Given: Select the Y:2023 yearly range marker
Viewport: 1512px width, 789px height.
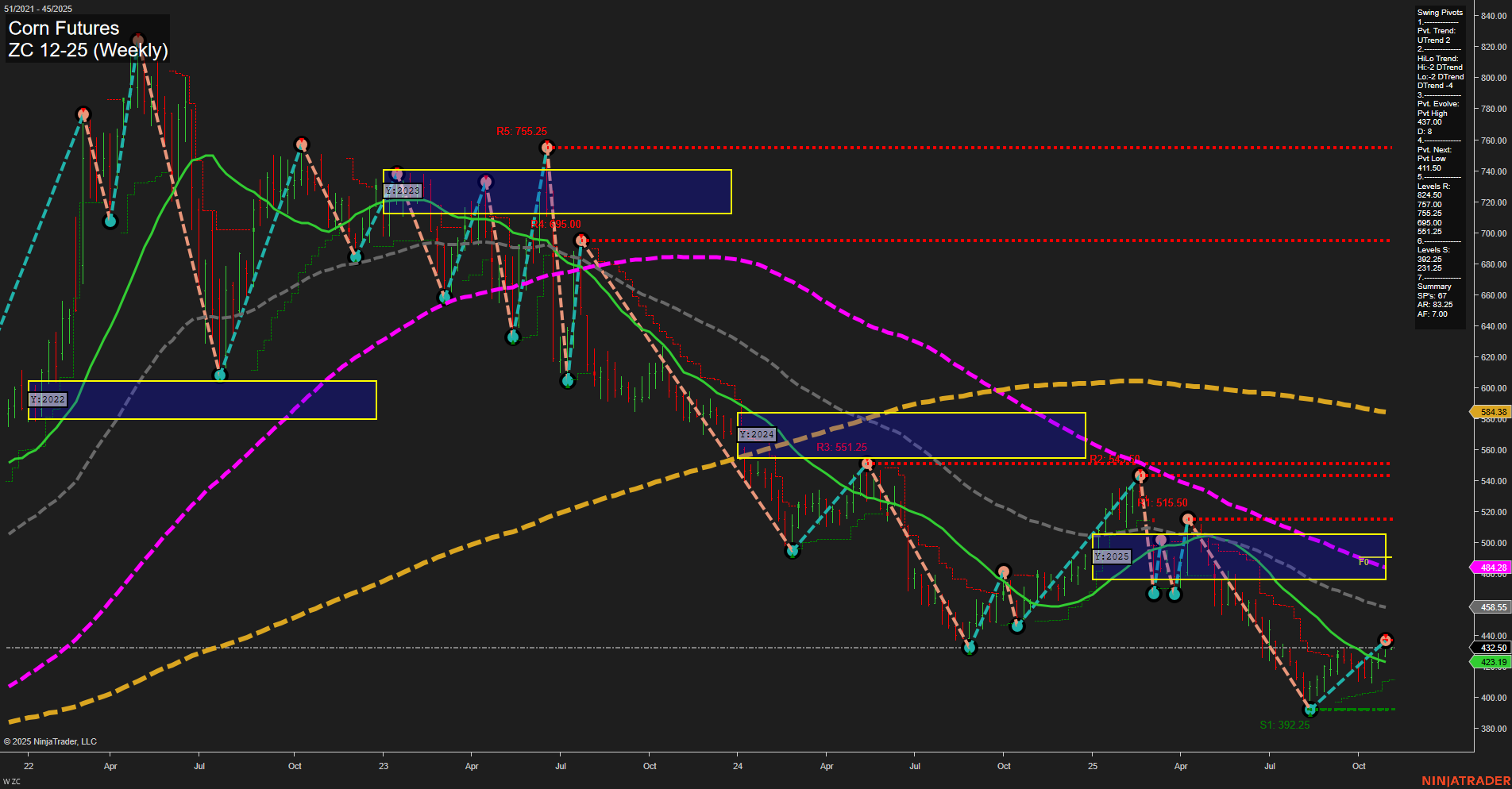Looking at the screenshot, I should 403,191.
